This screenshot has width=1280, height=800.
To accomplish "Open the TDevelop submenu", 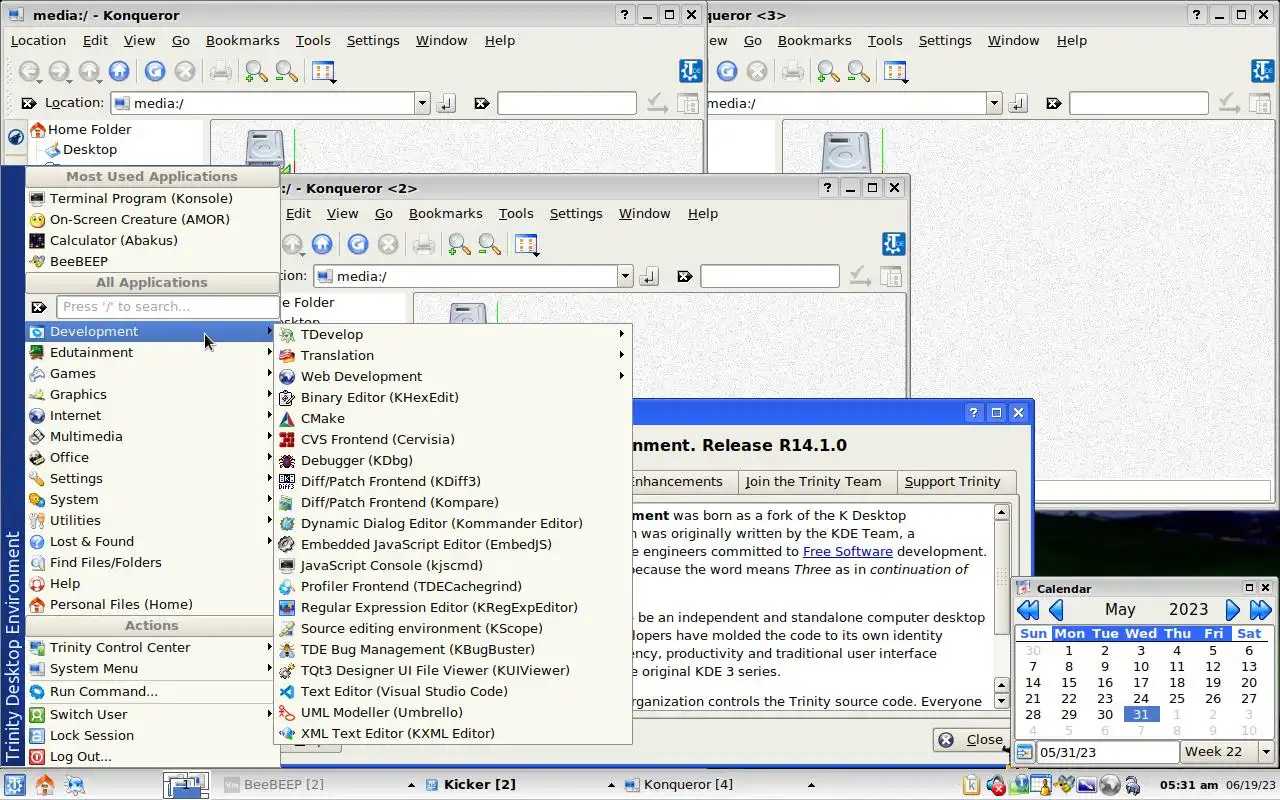I will pyautogui.click(x=453, y=334).
